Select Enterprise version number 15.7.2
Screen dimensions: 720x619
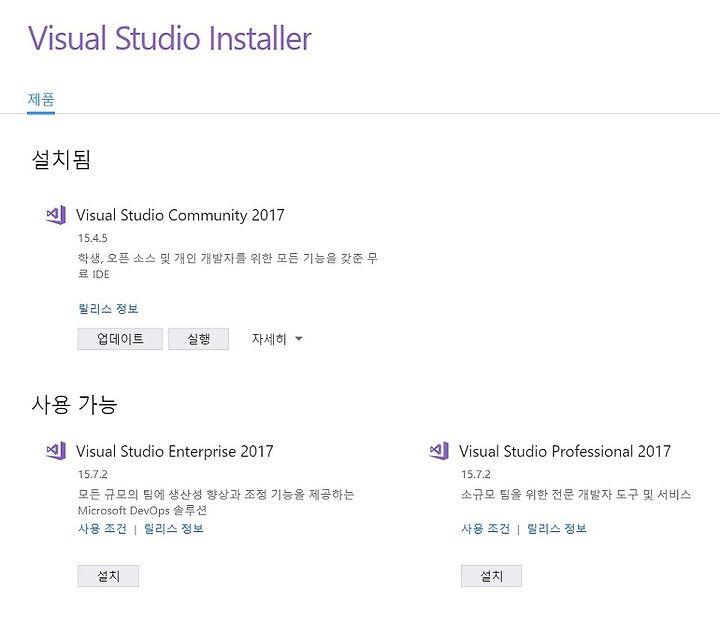(x=93, y=474)
